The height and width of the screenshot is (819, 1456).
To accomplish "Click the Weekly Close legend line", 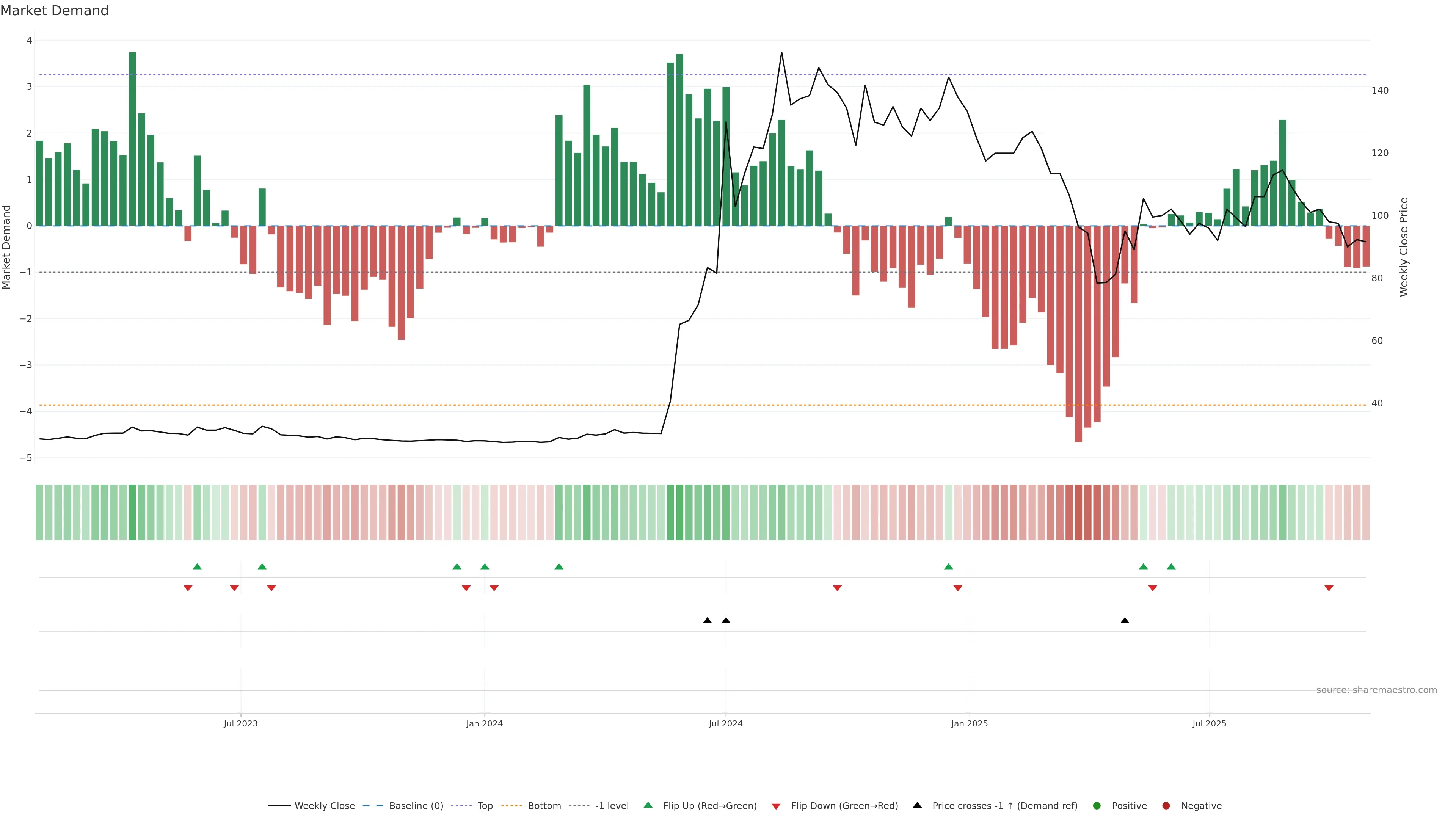I will [x=279, y=805].
